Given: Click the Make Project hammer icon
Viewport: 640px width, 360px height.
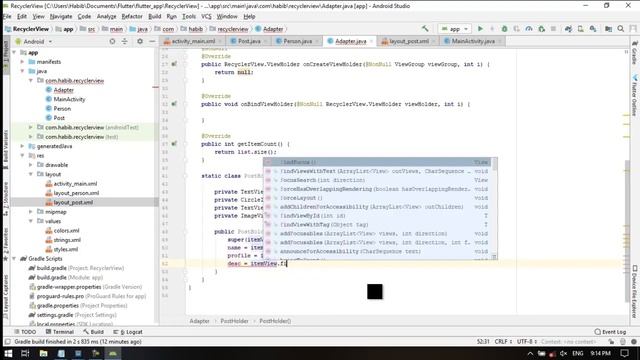Looking at the screenshot, I should 425,29.
